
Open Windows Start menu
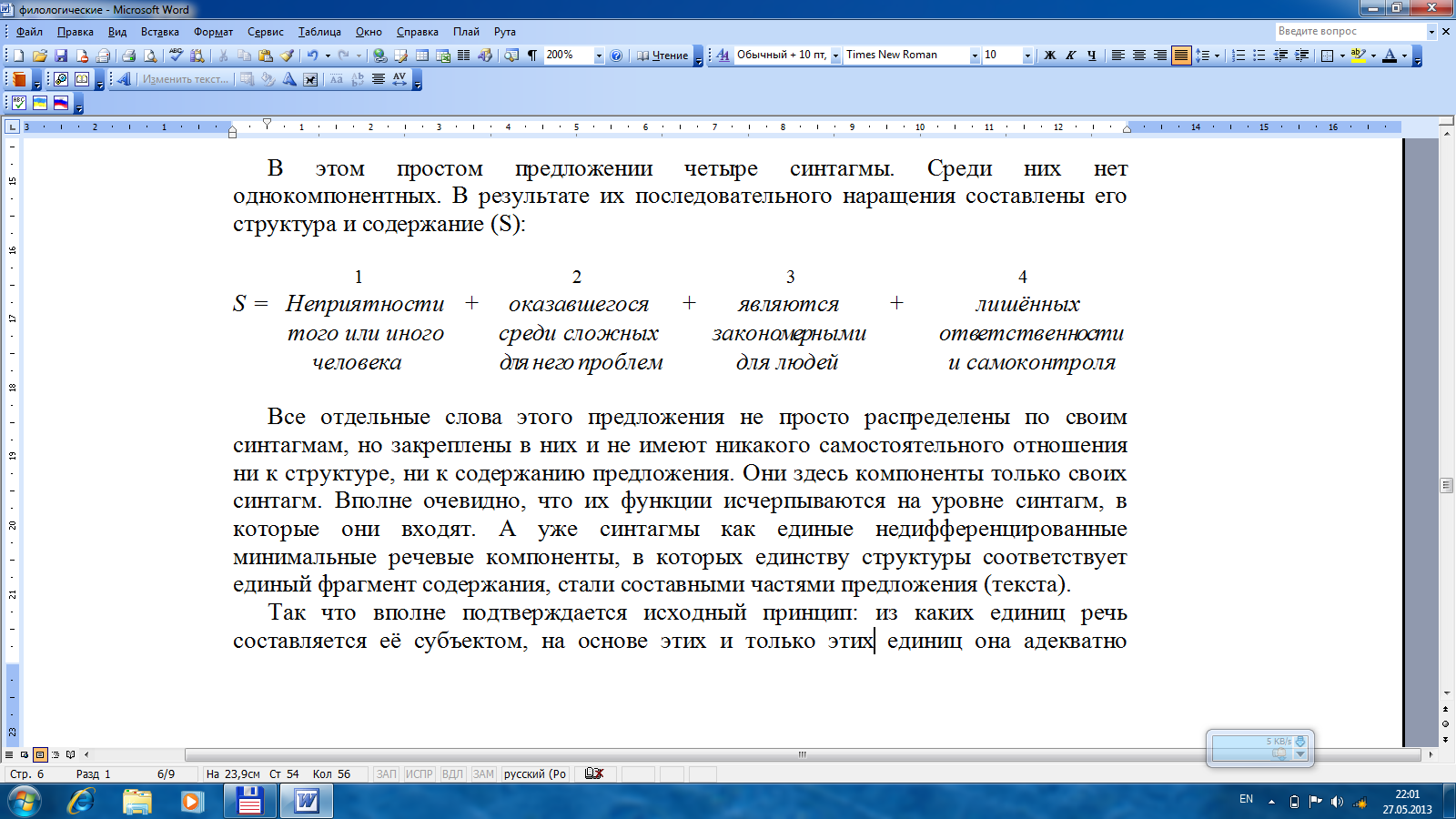click(x=24, y=802)
